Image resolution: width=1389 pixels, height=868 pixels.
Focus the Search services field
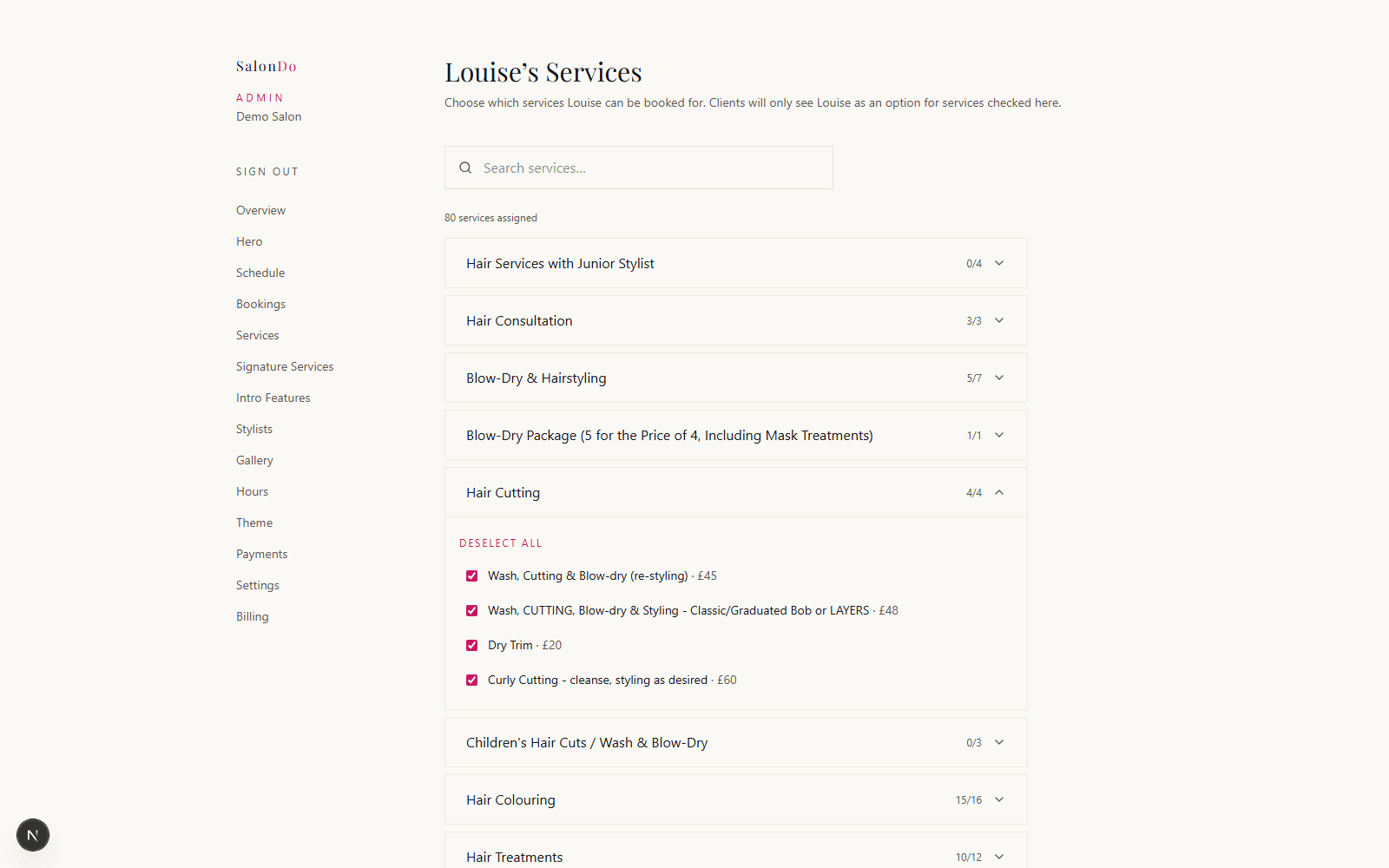click(x=639, y=168)
